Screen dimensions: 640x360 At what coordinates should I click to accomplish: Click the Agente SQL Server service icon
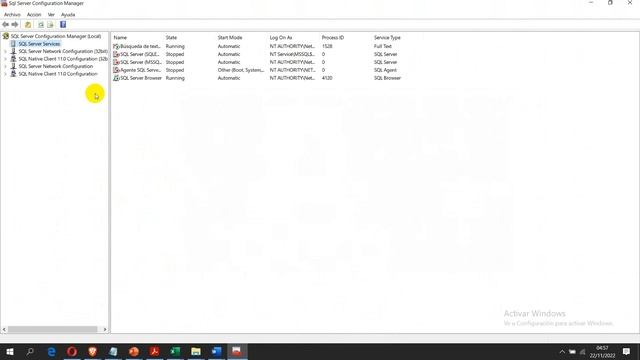[x=116, y=70]
